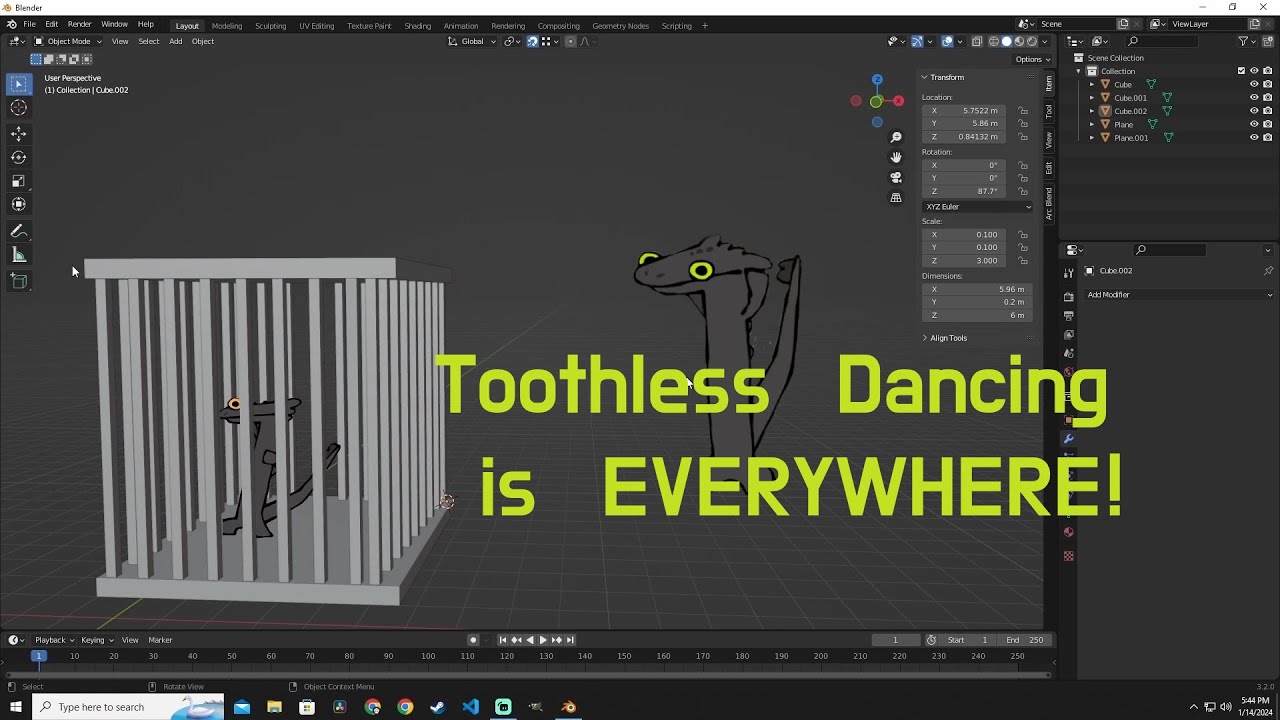
Task: Click the pin icon beside Cube.002
Action: [1268, 271]
